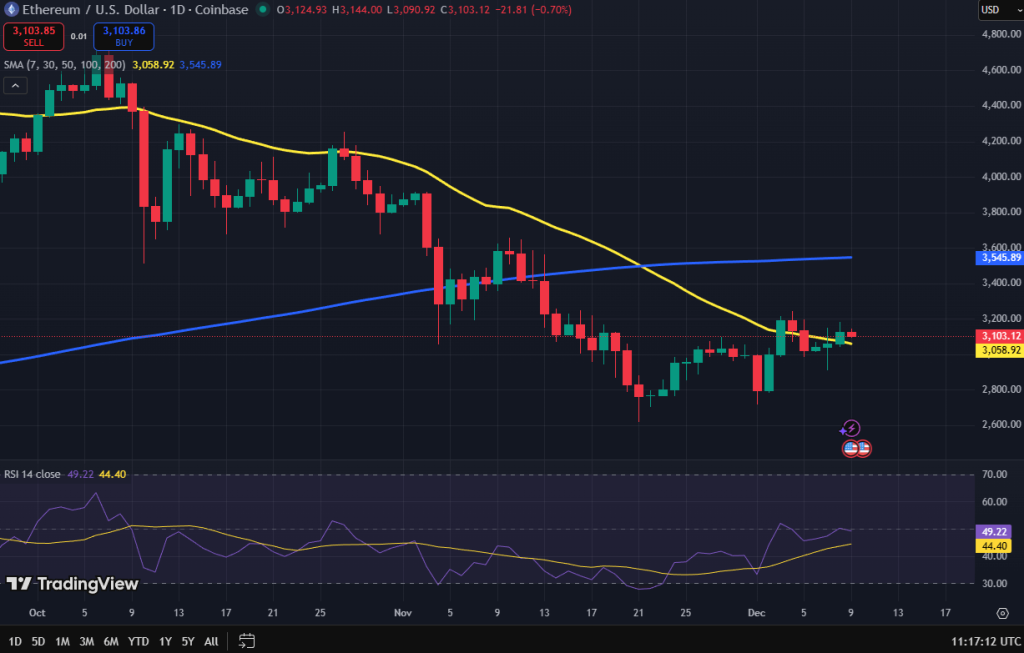The height and width of the screenshot is (653, 1024).
Task: Click the 0.01 spread value between buttons
Action: (x=78, y=37)
